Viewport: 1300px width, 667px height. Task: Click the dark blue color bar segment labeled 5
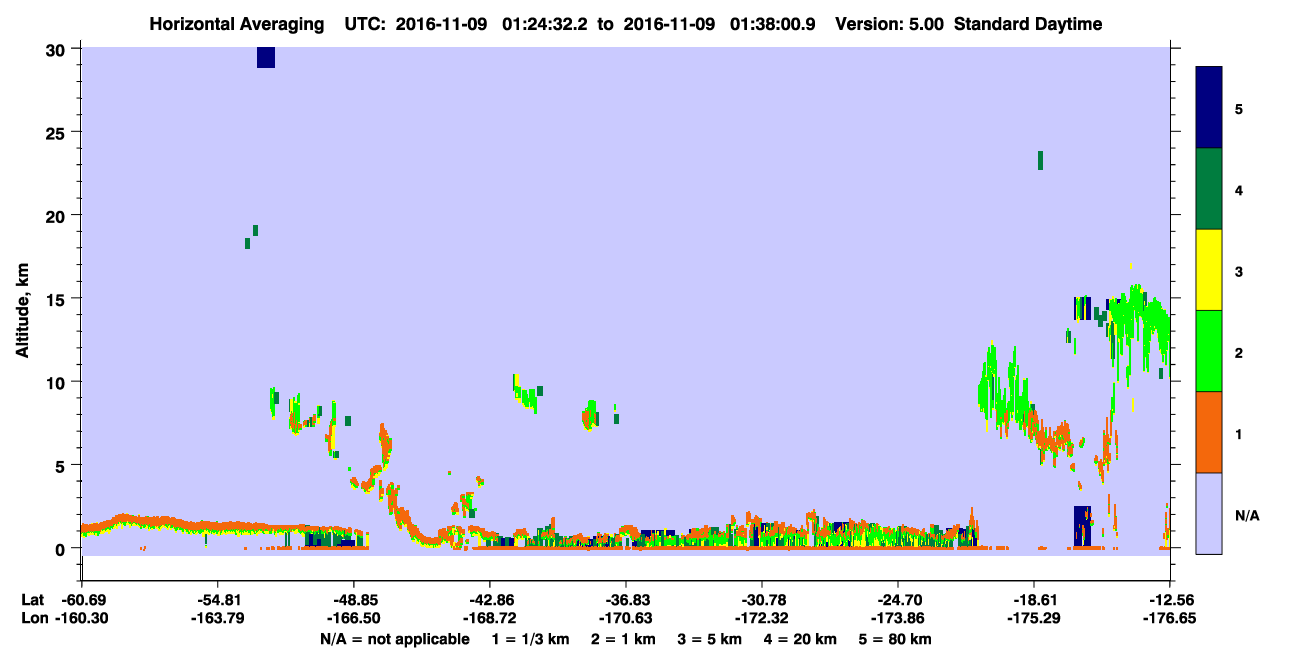1209,108
